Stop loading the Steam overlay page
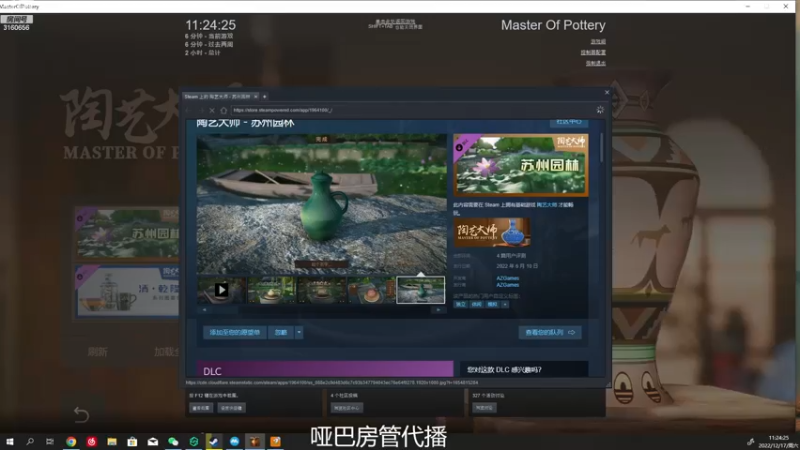This screenshot has width=800, height=450. click(x=212, y=110)
